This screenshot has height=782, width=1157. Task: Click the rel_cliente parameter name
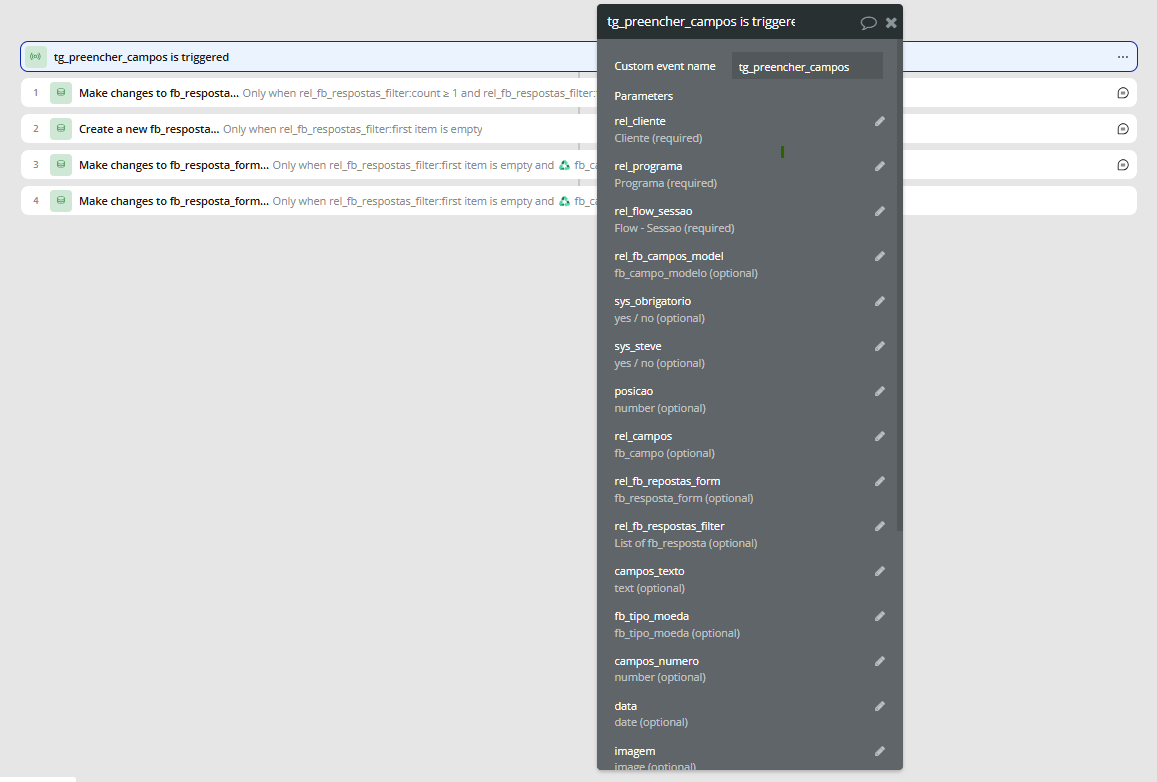pyautogui.click(x=640, y=121)
